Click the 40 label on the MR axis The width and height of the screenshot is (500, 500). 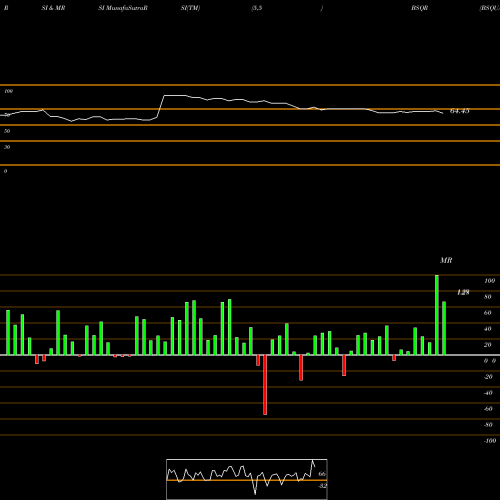coord(488,329)
